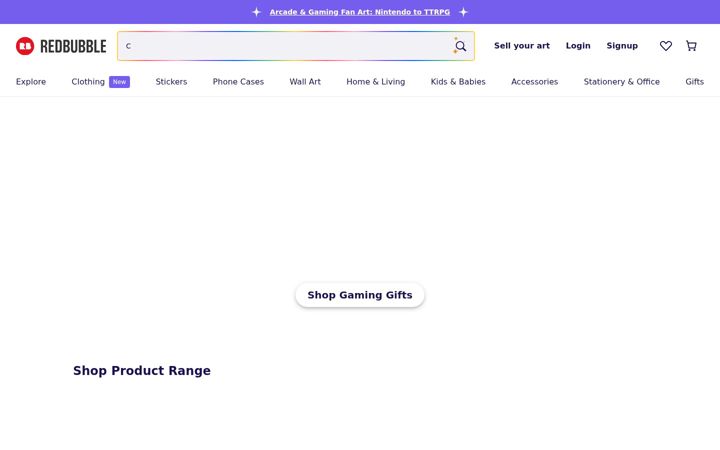Open the Kids & Babies category
The width and height of the screenshot is (720, 450).
pyautogui.click(x=458, y=82)
